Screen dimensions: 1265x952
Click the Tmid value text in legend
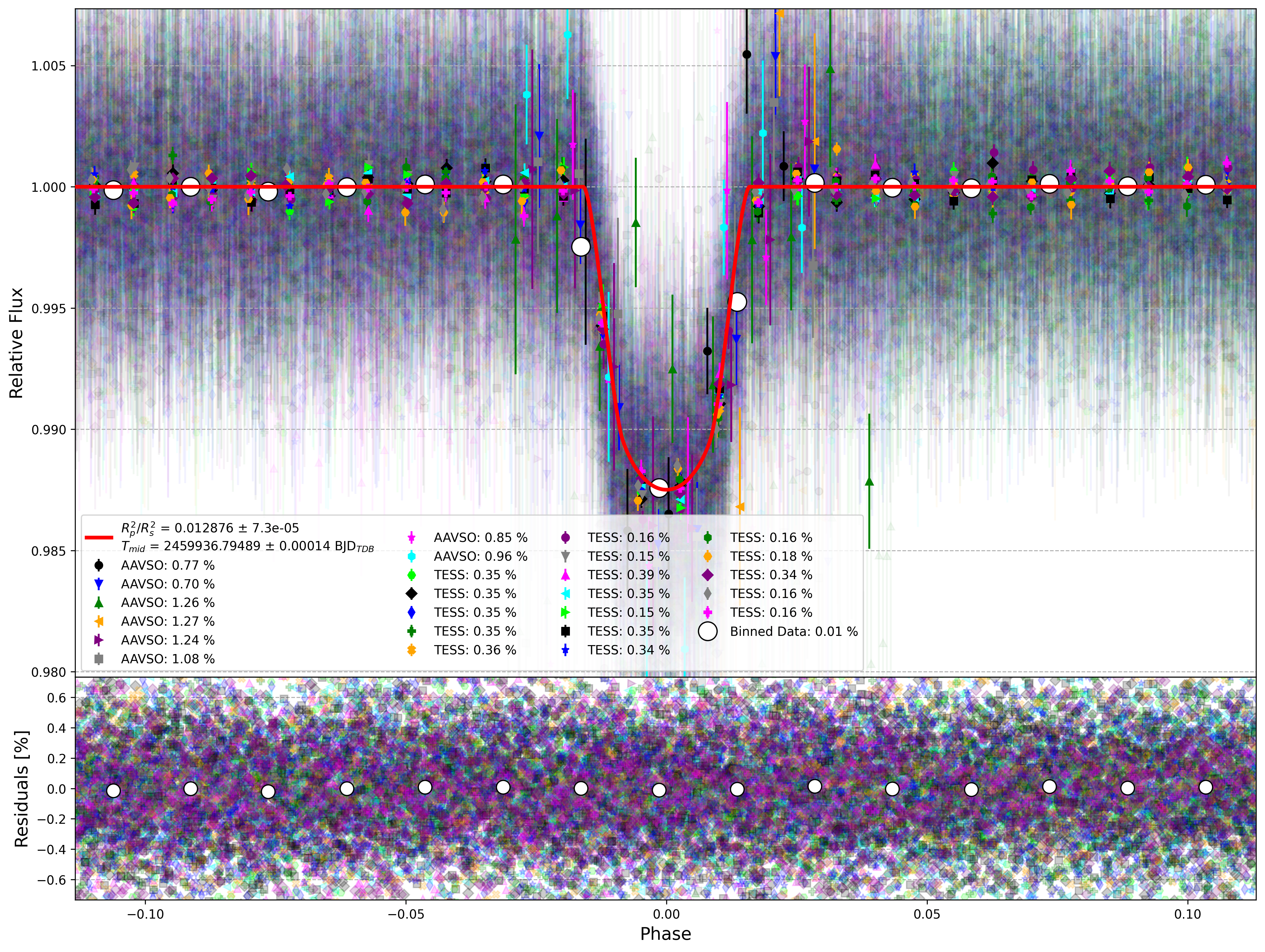[247, 546]
